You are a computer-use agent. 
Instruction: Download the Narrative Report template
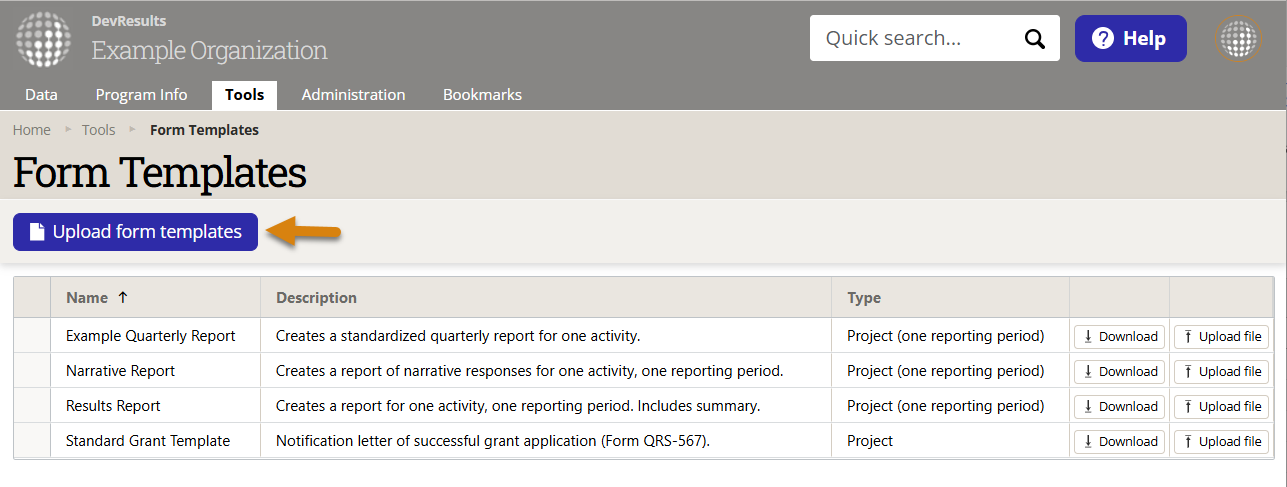tap(1119, 371)
